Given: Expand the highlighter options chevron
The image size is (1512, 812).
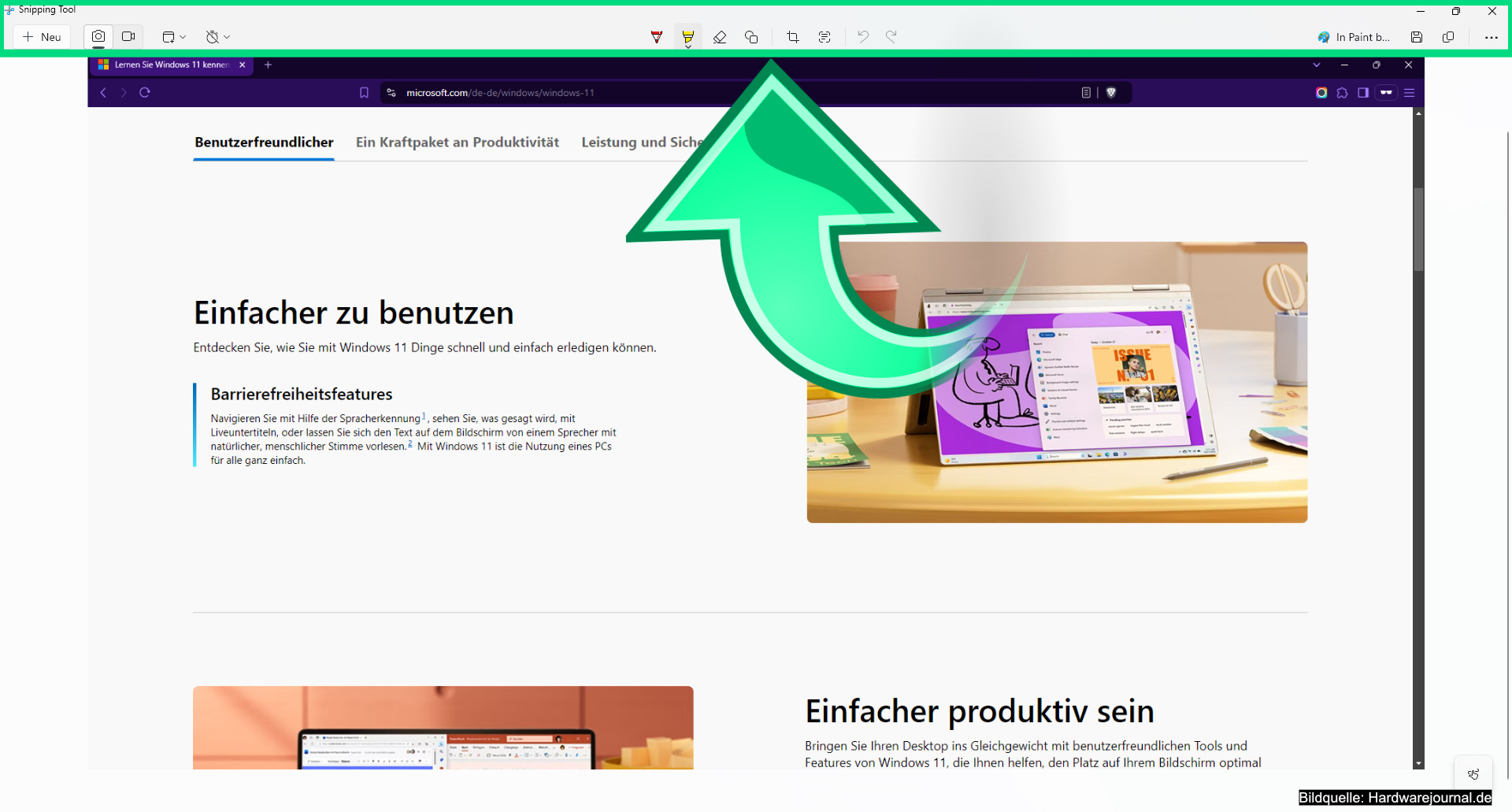Looking at the screenshot, I should click(688, 46).
